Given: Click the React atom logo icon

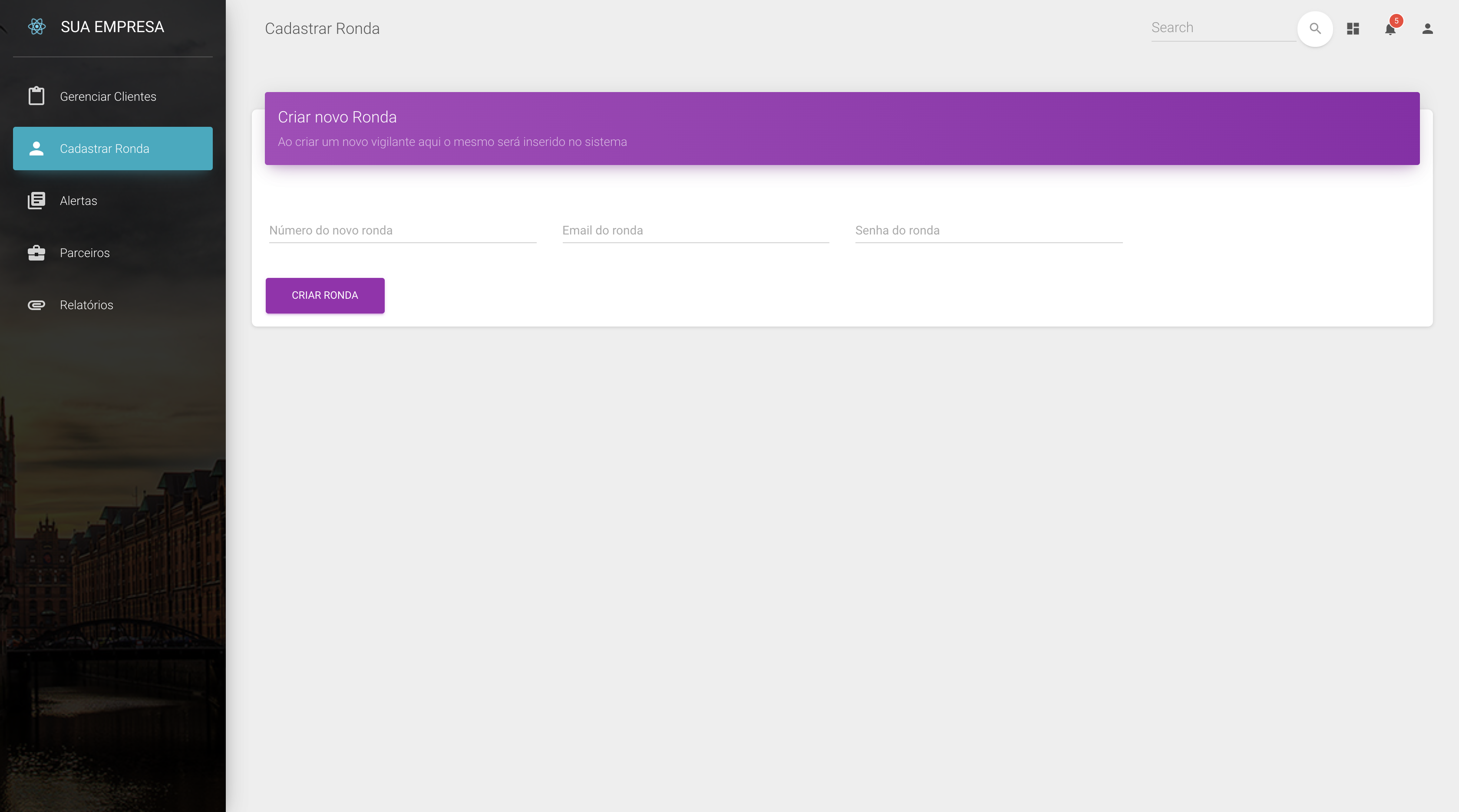Looking at the screenshot, I should pos(37,26).
